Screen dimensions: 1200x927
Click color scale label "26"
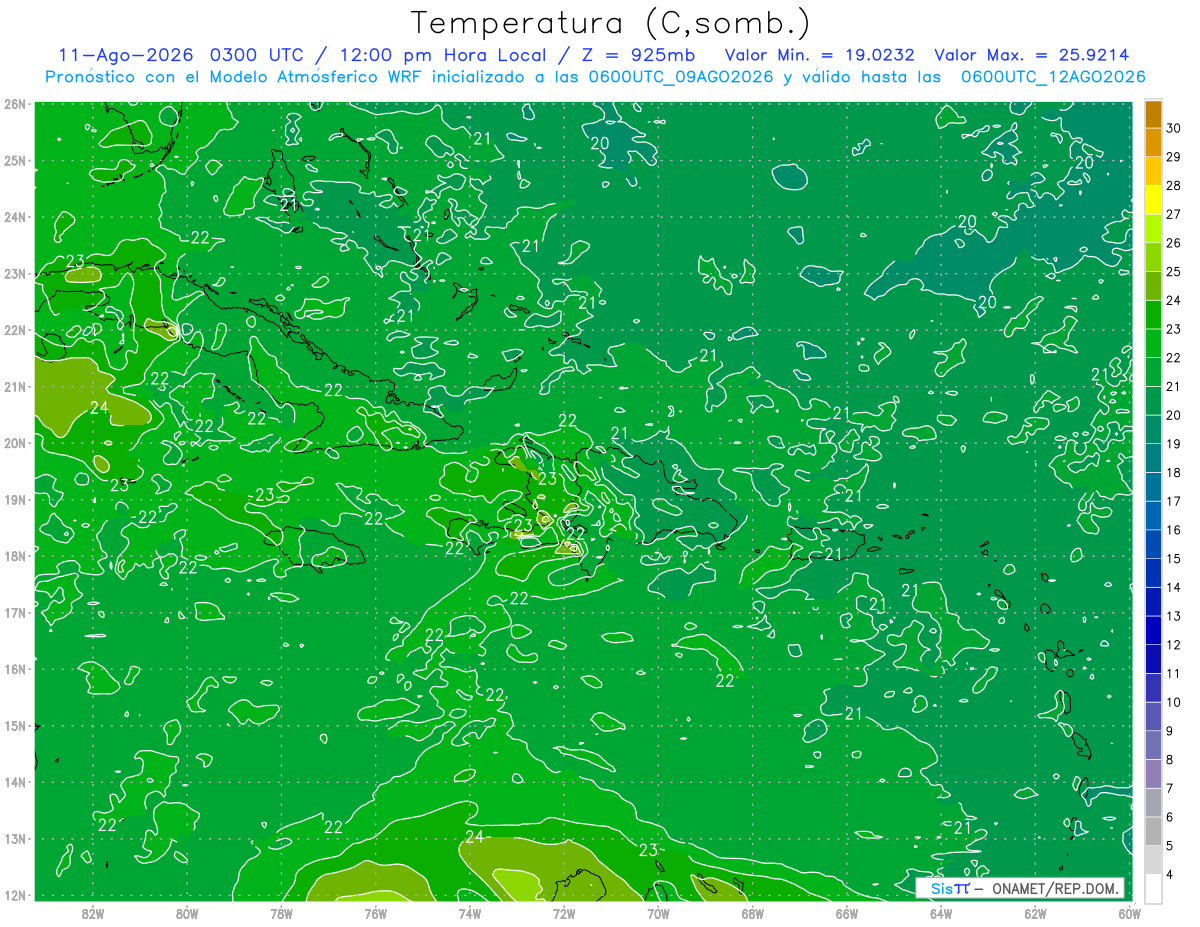pos(1173,243)
